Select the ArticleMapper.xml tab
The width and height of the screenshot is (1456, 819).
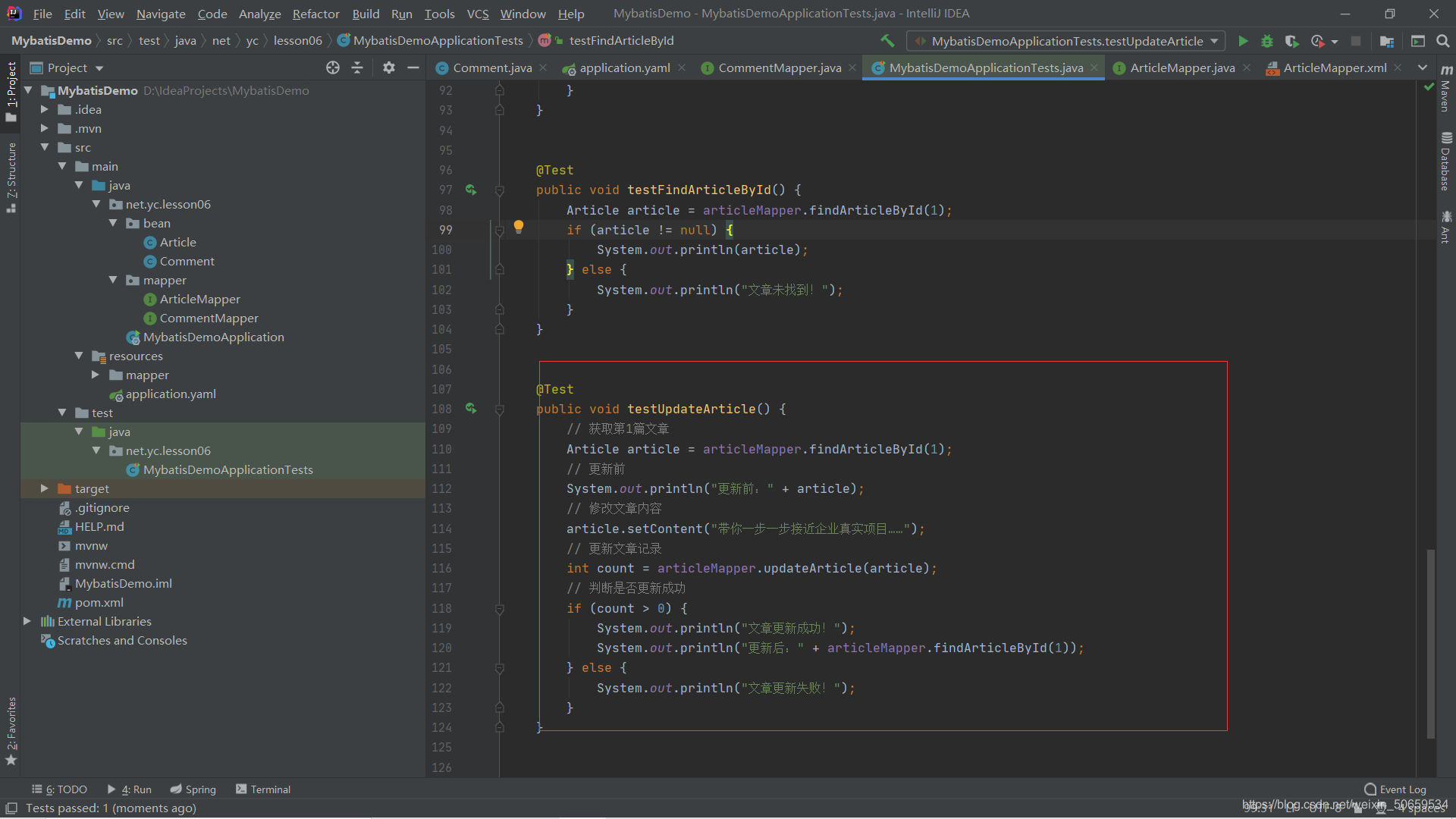coord(1333,67)
